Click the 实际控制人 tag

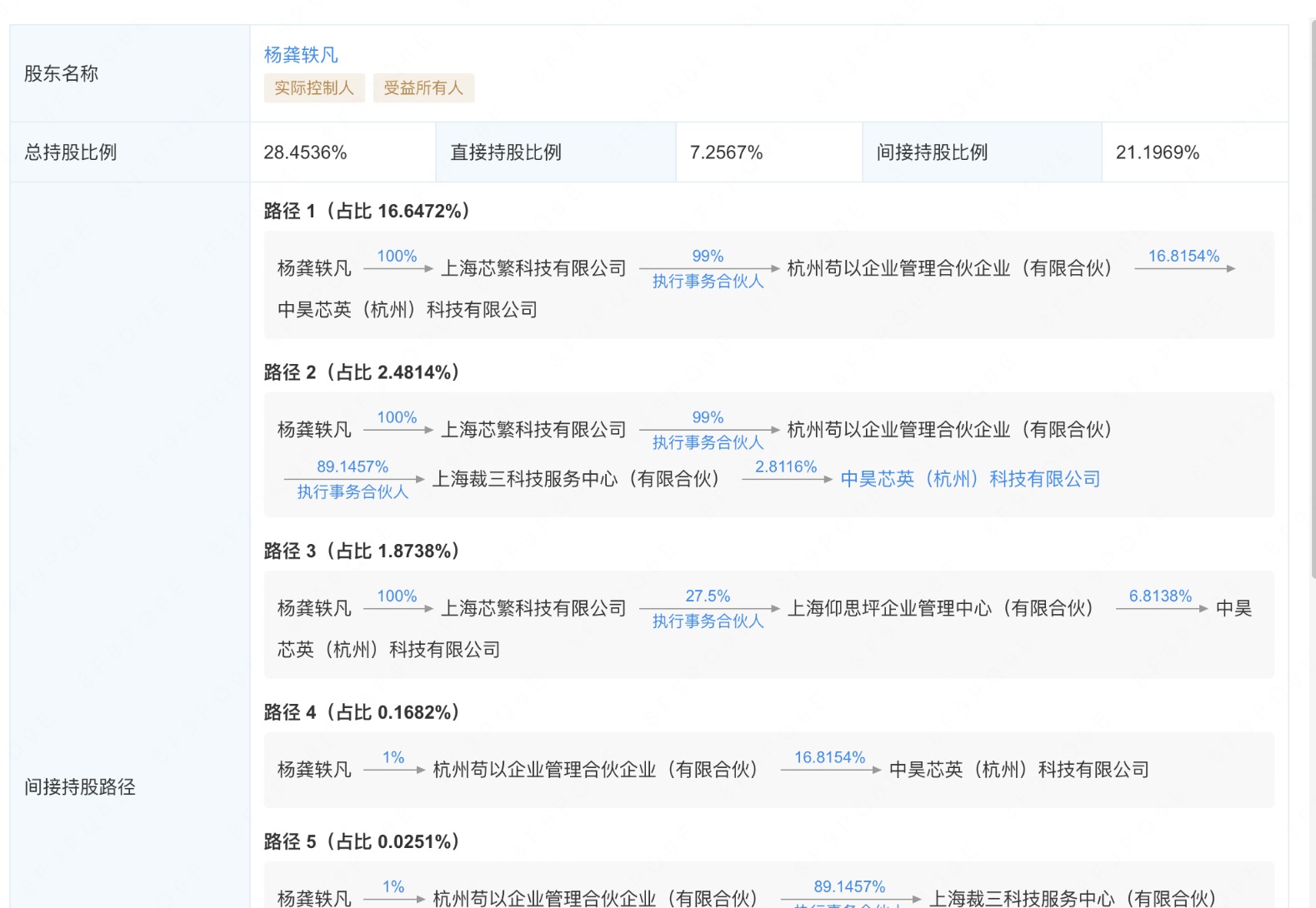pyautogui.click(x=314, y=87)
